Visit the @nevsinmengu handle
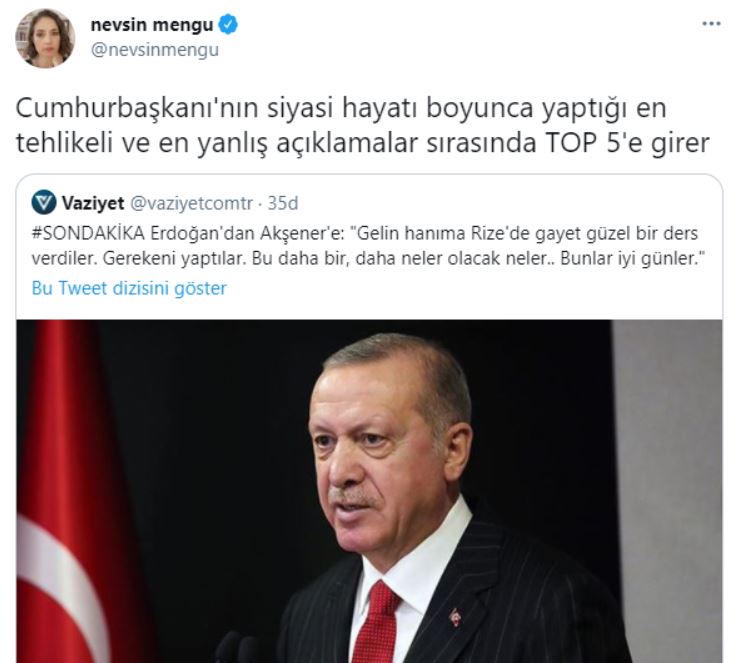The height and width of the screenshot is (663, 741). (x=155, y=50)
